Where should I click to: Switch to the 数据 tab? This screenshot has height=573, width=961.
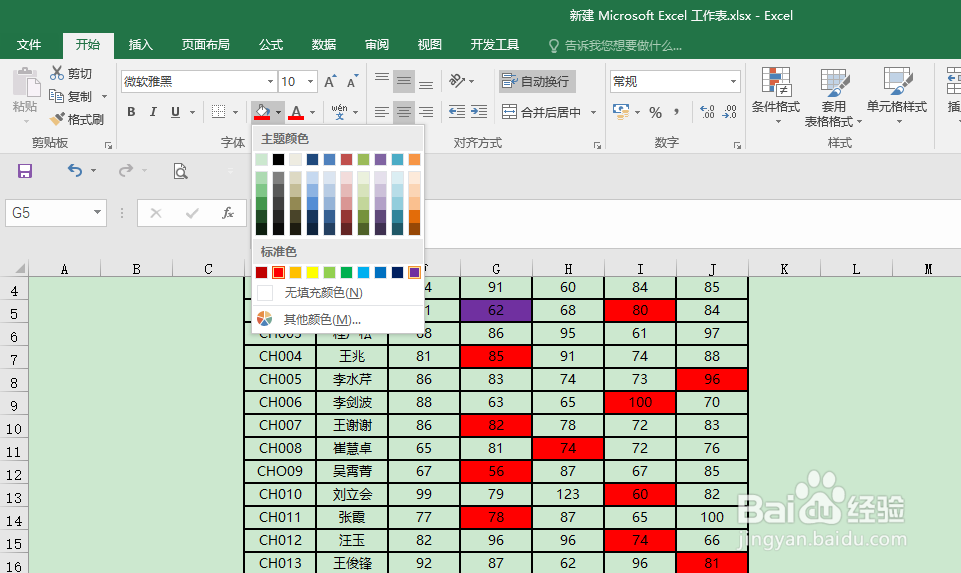[x=324, y=45]
